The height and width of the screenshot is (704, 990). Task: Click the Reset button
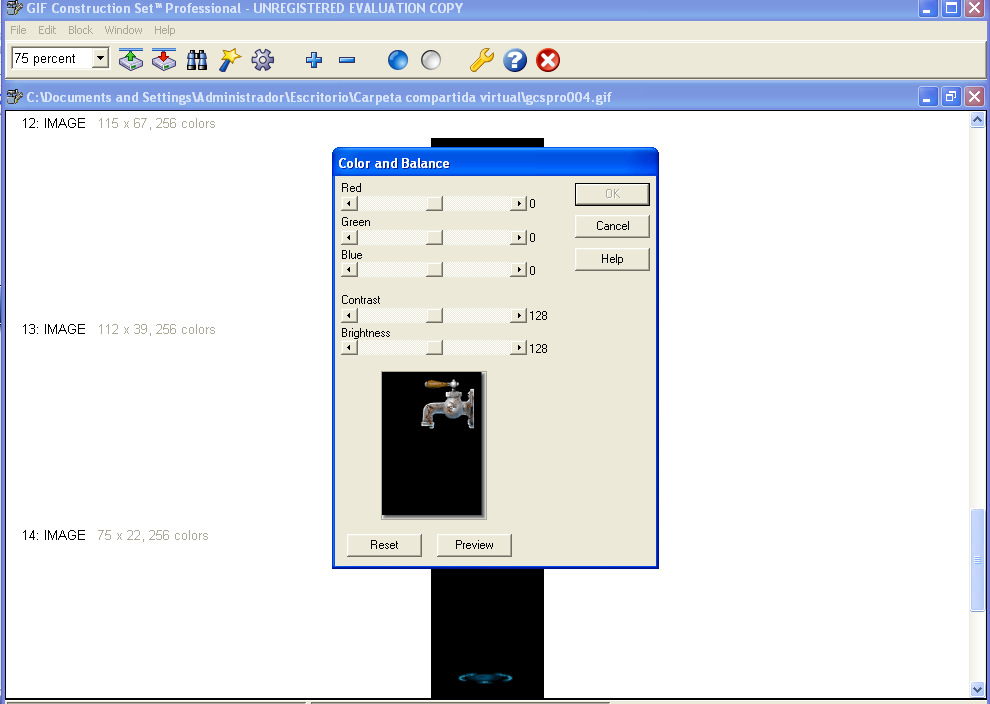(384, 545)
